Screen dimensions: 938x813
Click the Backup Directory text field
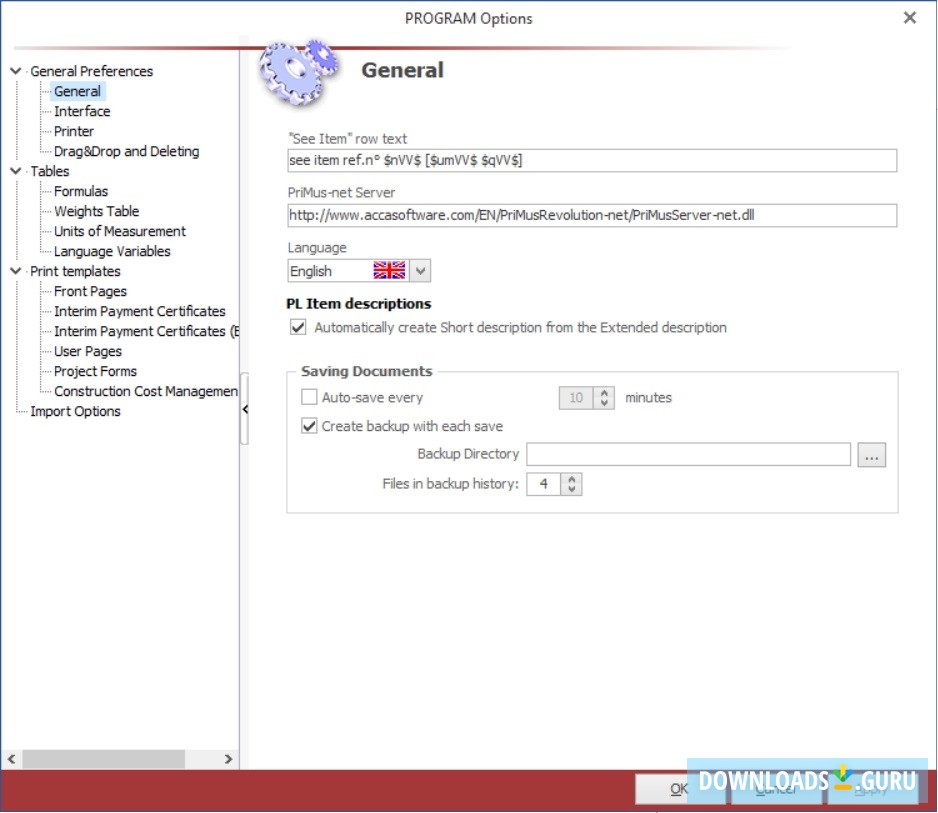[x=689, y=455]
